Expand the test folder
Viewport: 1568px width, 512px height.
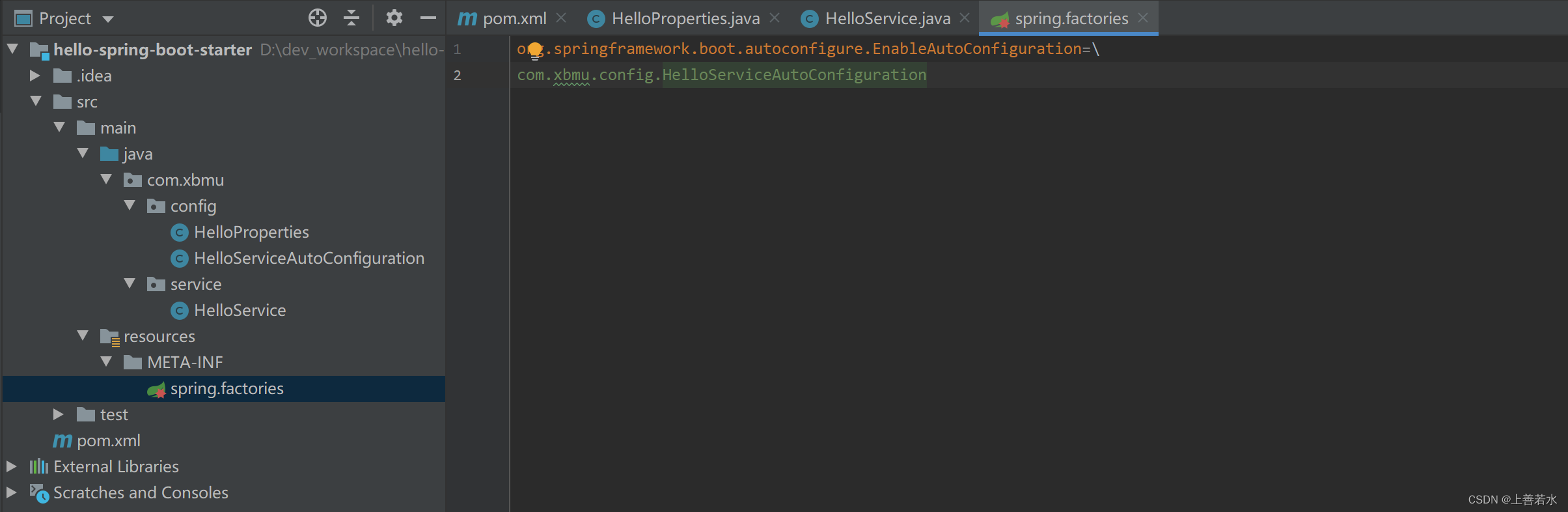59,414
